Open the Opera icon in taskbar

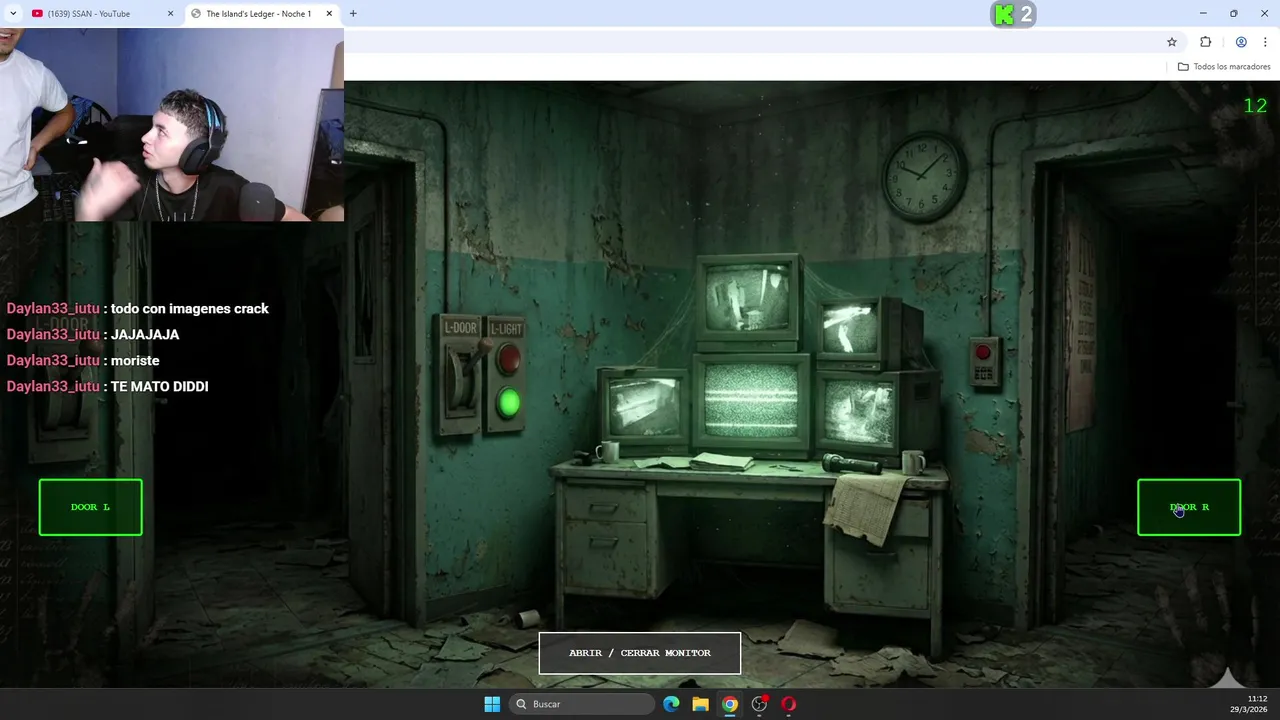coord(788,704)
